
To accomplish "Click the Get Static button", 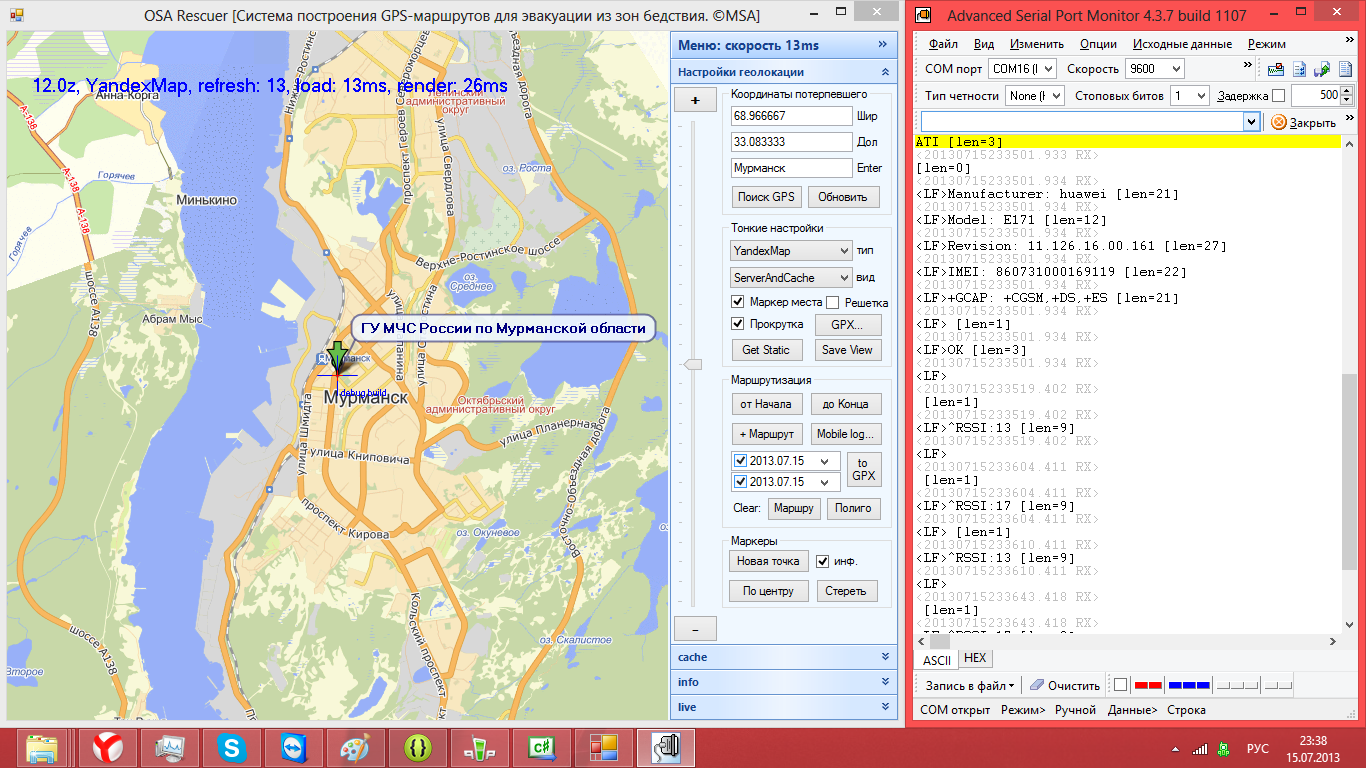I will (766, 350).
